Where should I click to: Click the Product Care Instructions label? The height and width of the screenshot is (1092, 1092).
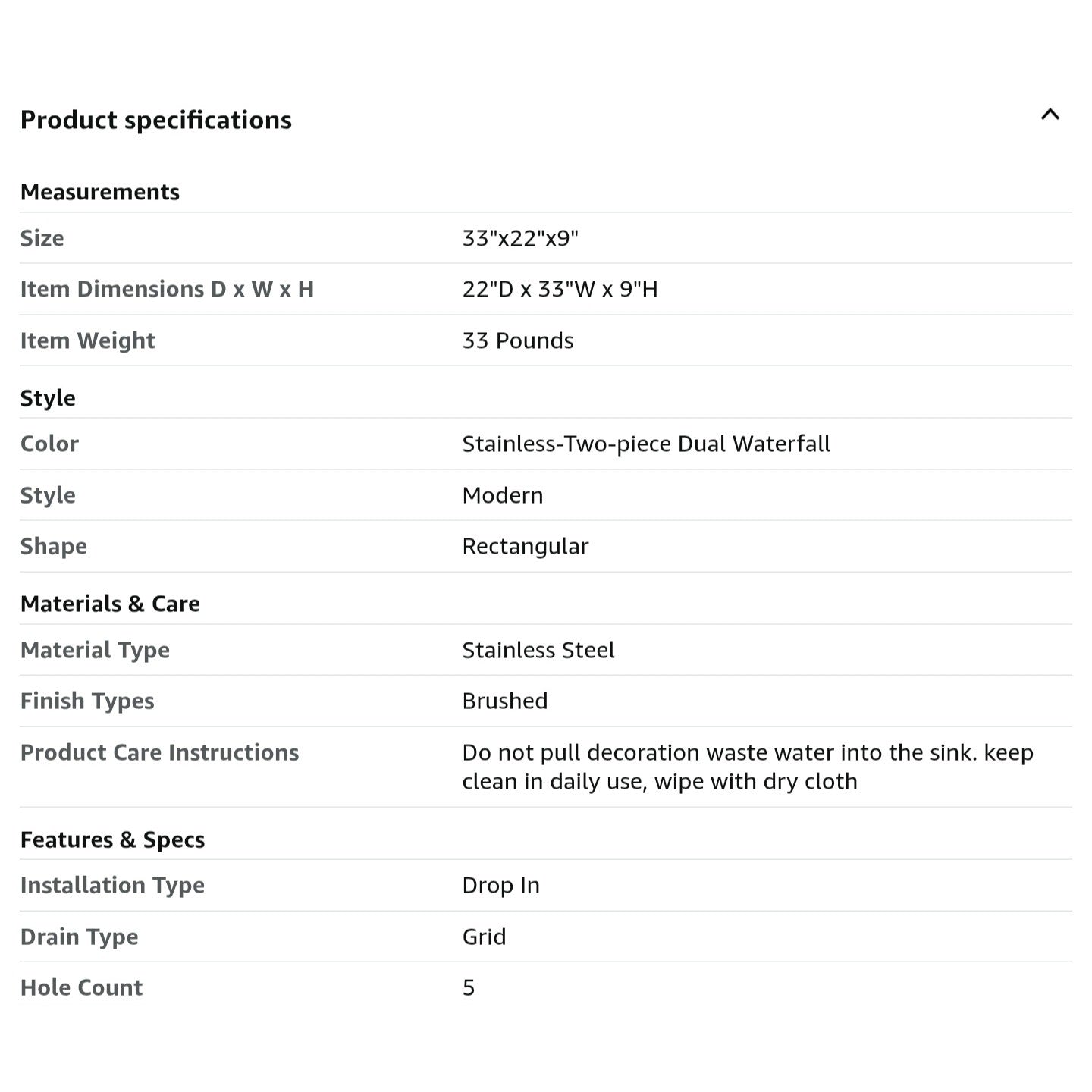[159, 752]
